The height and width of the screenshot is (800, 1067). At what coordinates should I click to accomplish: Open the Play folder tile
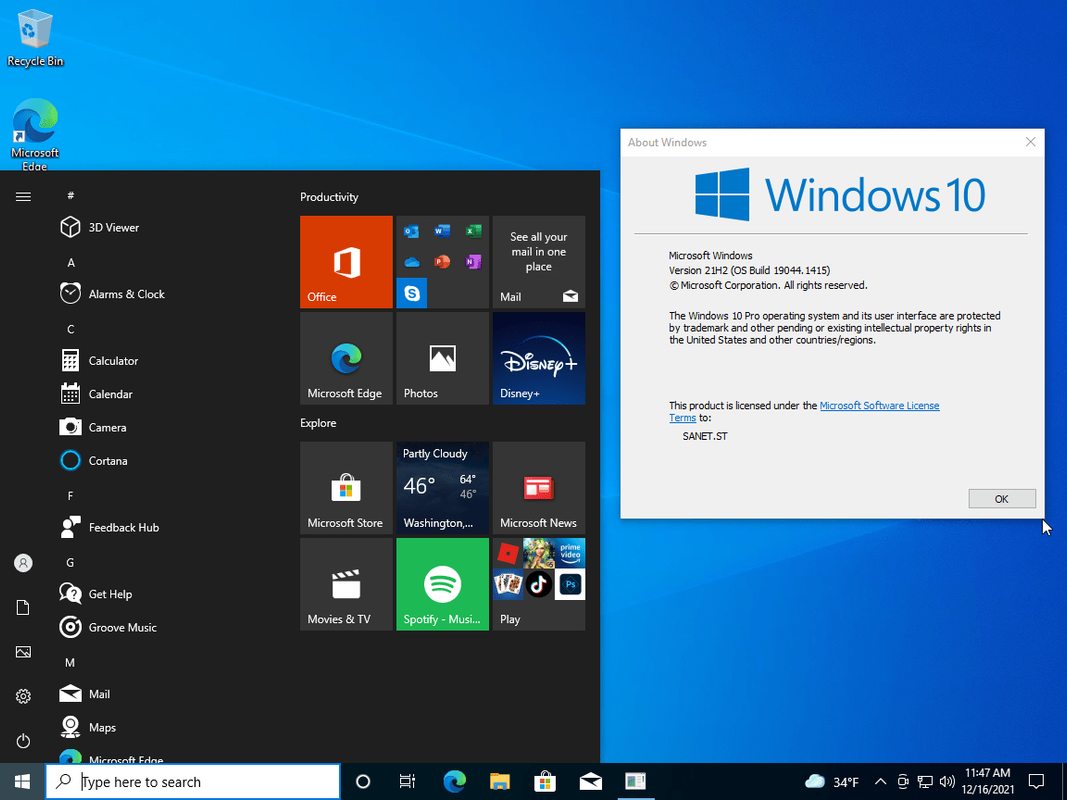539,584
